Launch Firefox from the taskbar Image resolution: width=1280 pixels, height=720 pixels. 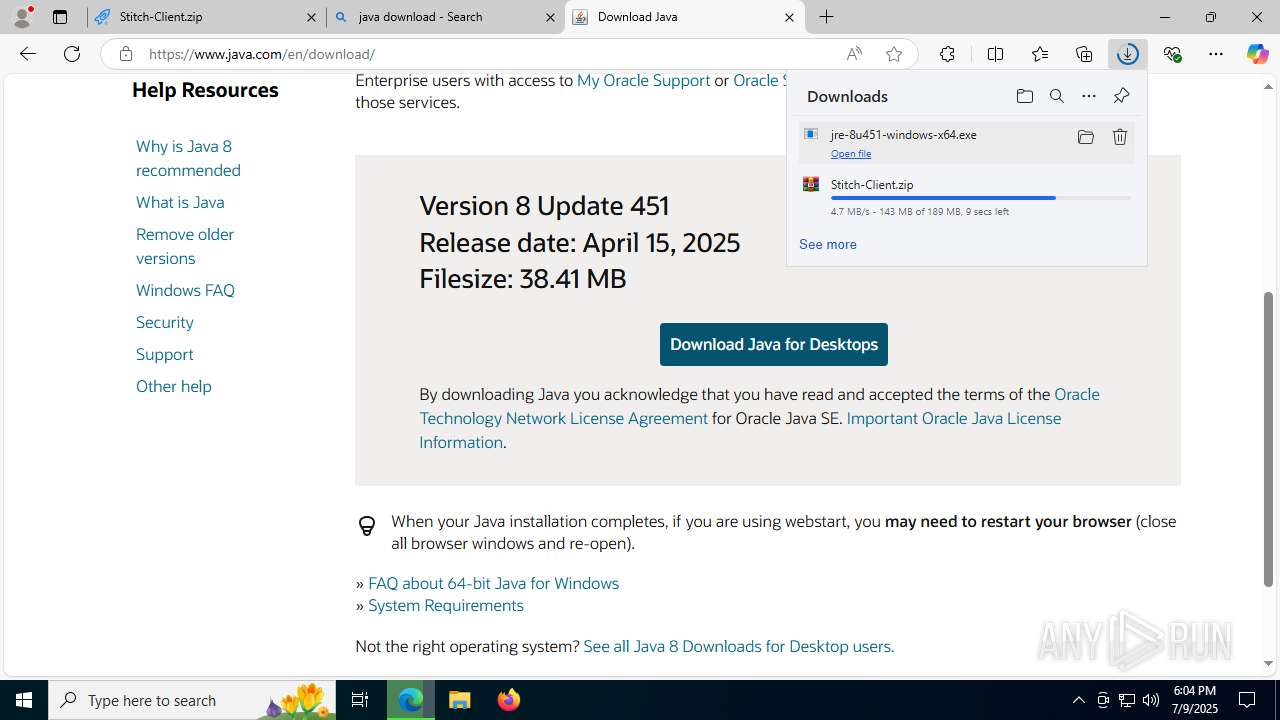[x=509, y=700]
